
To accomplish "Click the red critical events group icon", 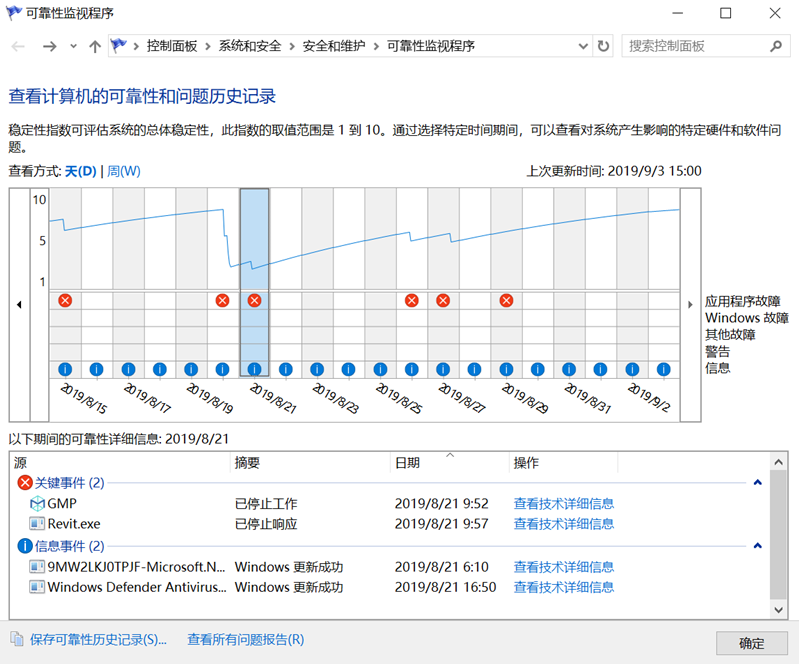I will [24, 483].
